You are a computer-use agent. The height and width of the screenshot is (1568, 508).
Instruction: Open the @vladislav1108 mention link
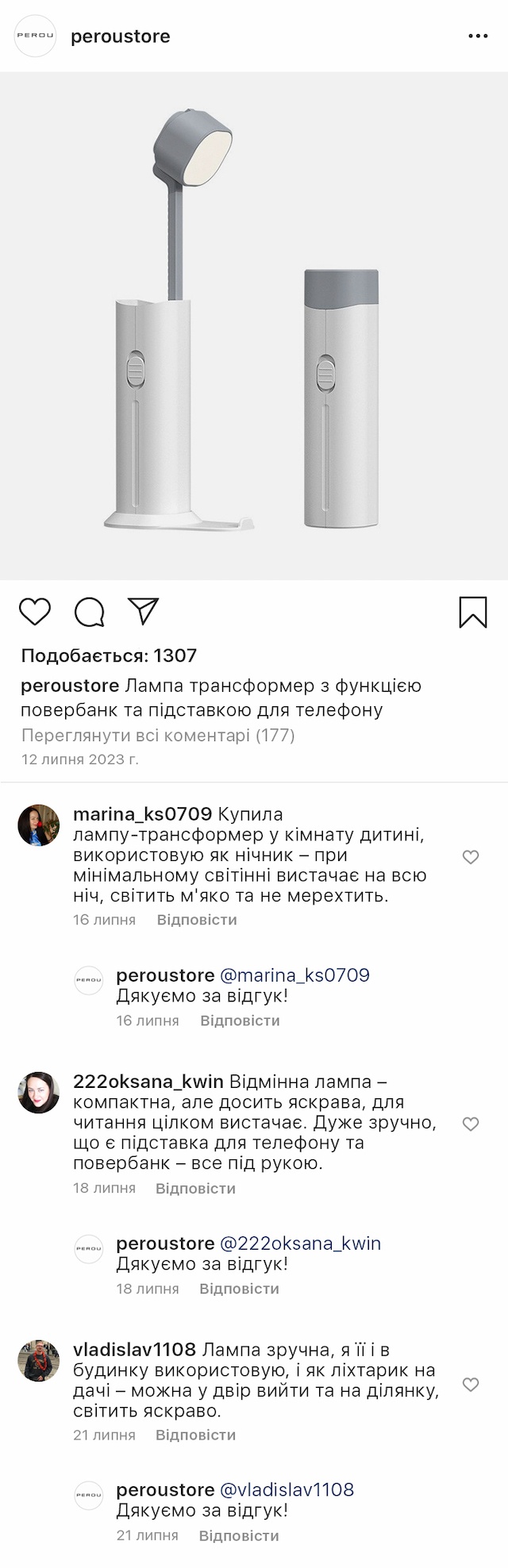pyautogui.click(x=287, y=1489)
